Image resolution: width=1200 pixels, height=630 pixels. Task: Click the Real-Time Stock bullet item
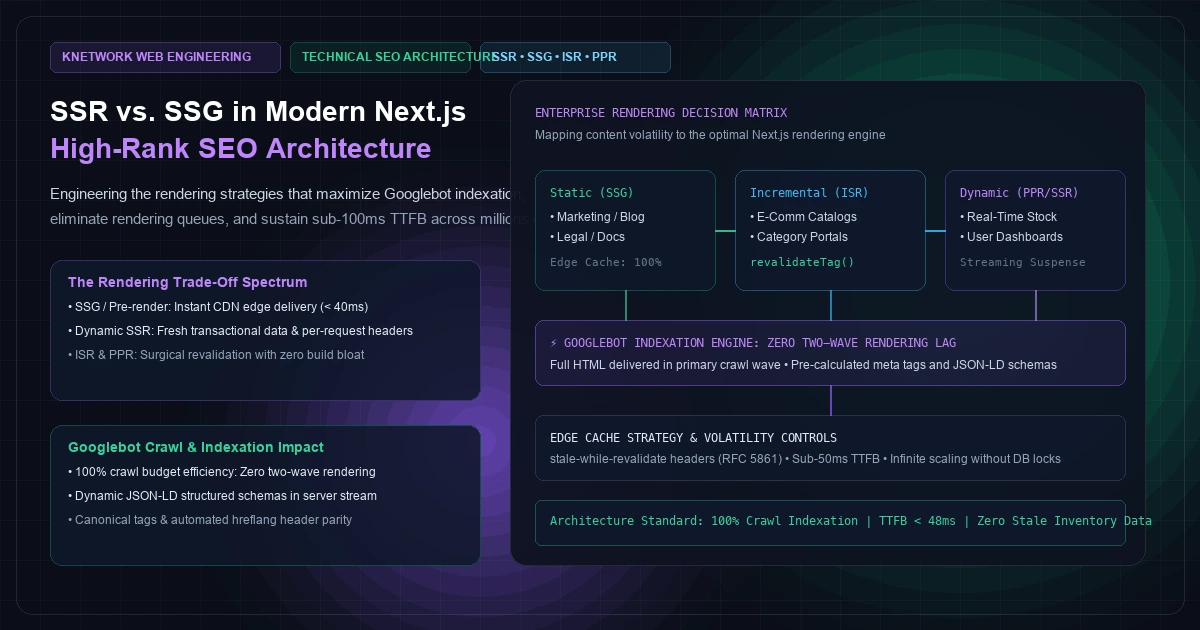(1008, 217)
